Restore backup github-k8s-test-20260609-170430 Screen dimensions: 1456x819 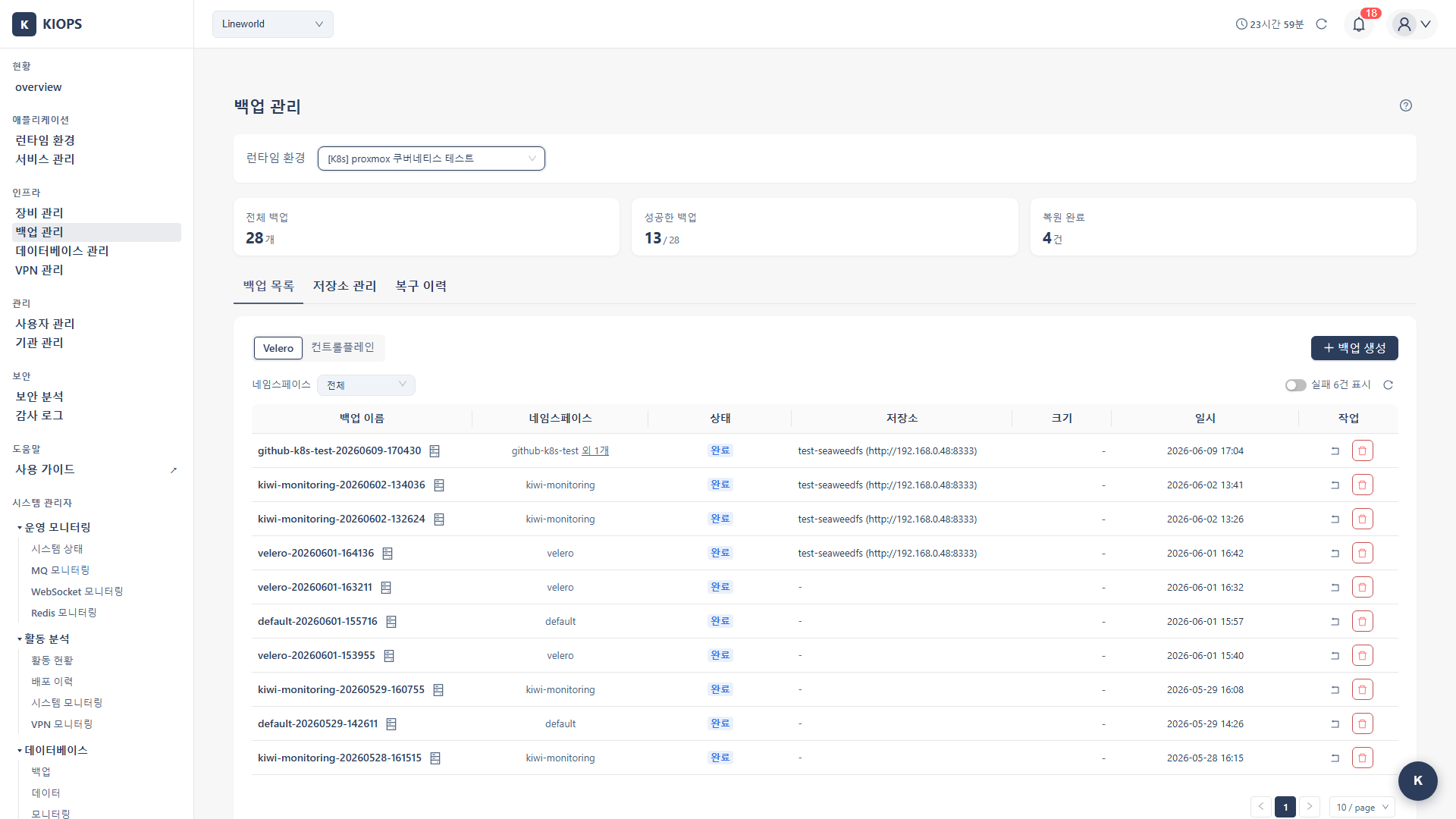click(x=1335, y=451)
